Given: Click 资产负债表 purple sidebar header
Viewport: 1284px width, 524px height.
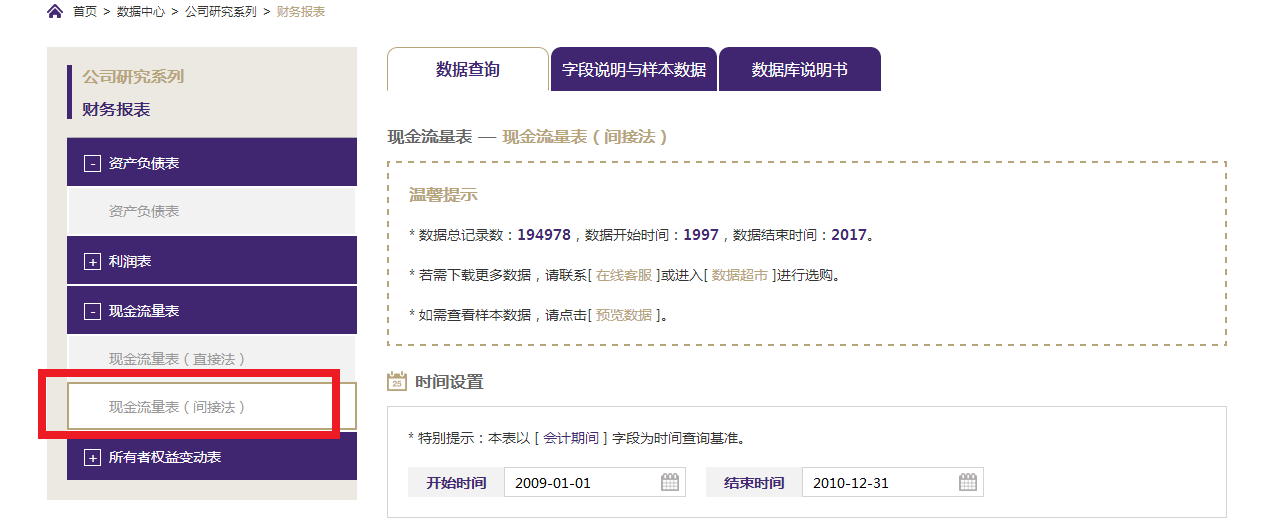Looking at the screenshot, I should tap(212, 163).
